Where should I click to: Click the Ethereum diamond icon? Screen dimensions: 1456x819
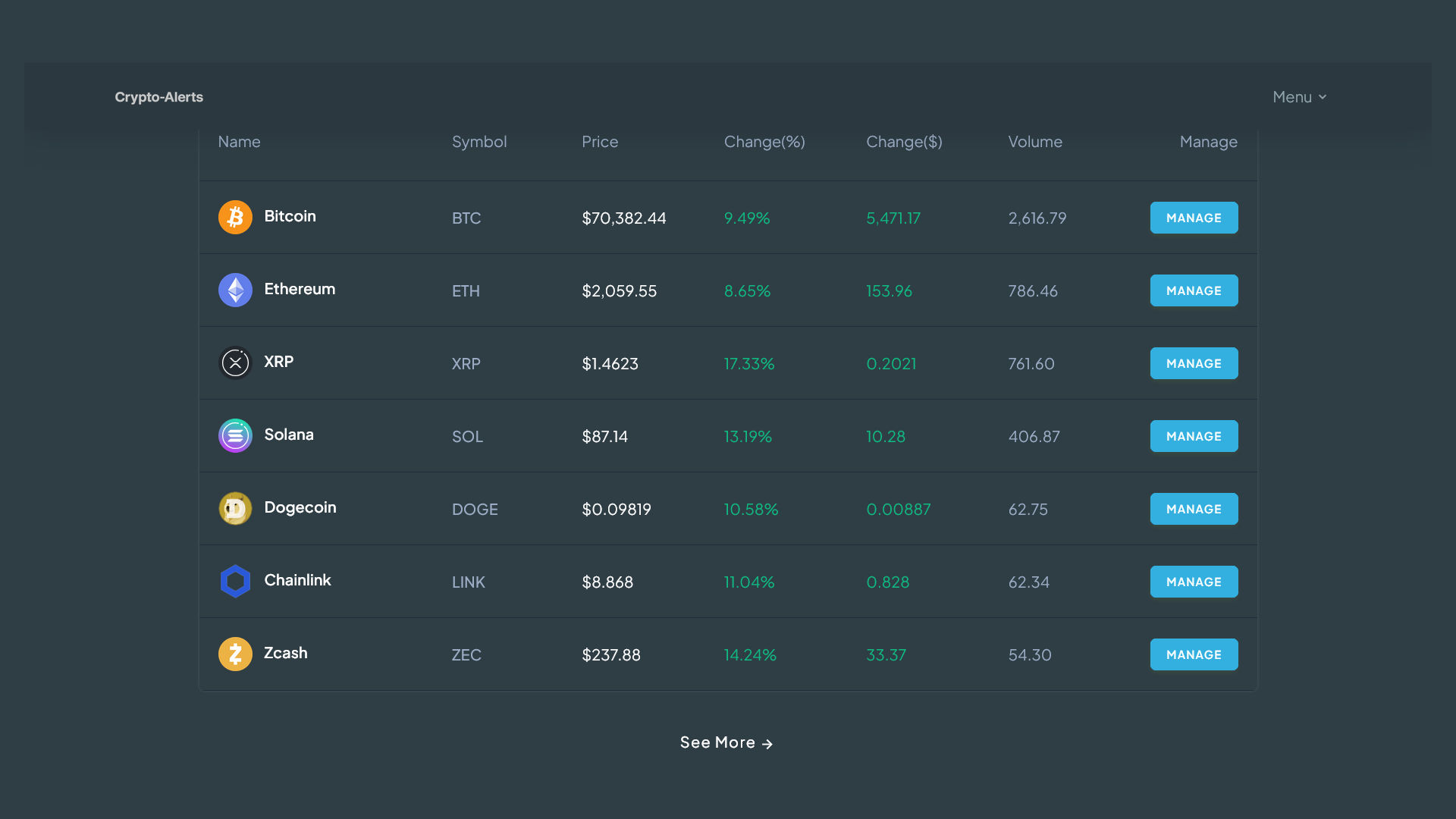pyautogui.click(x=235, y=290)
